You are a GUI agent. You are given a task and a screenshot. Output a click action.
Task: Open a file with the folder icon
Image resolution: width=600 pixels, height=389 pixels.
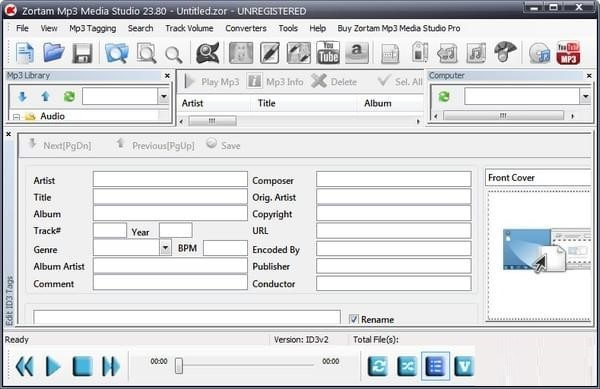point(54,53)
